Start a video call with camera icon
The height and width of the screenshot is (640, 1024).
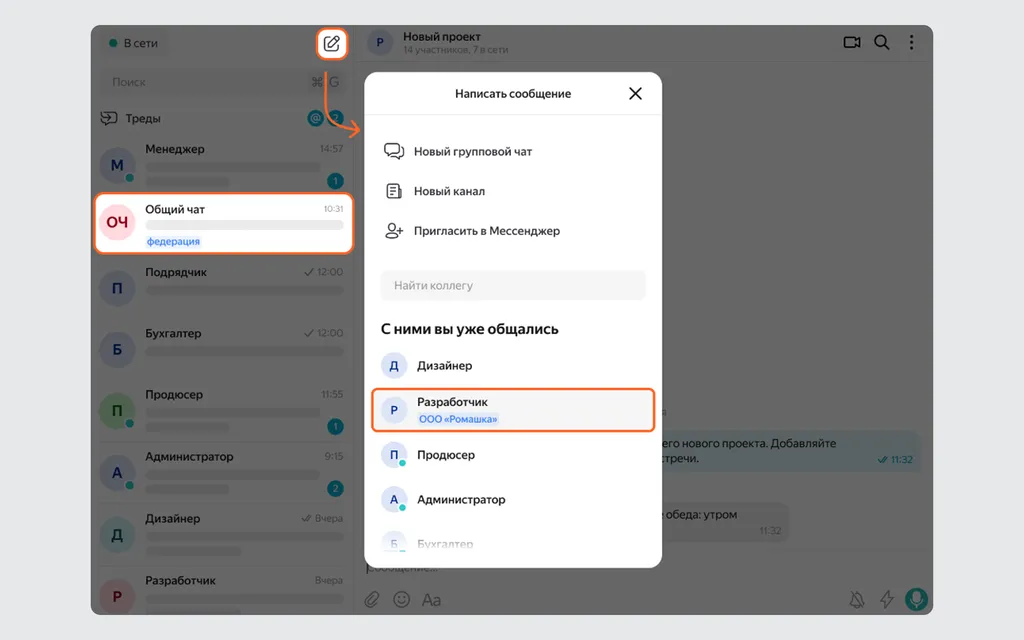pyautogui.click(x=852, y=42)
